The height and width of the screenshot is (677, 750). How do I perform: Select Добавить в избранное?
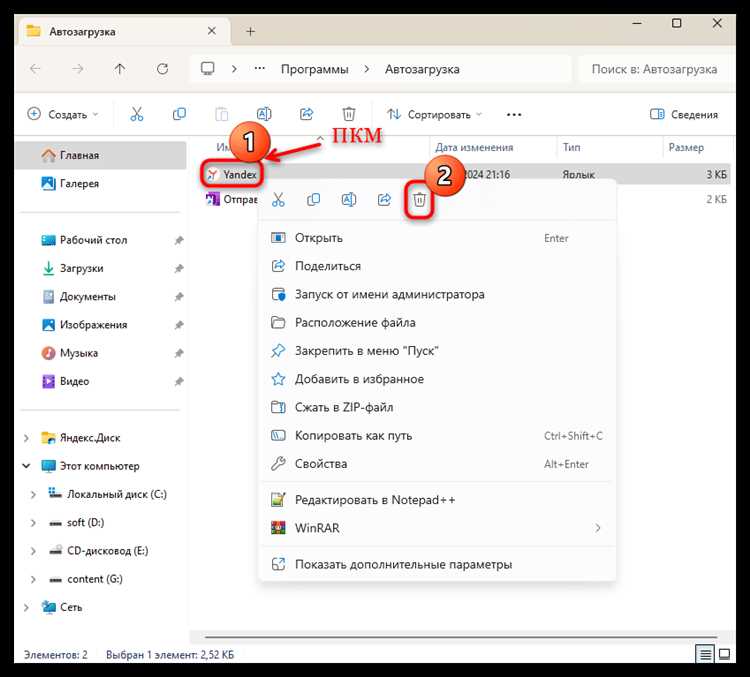click(x=437, y=379)
